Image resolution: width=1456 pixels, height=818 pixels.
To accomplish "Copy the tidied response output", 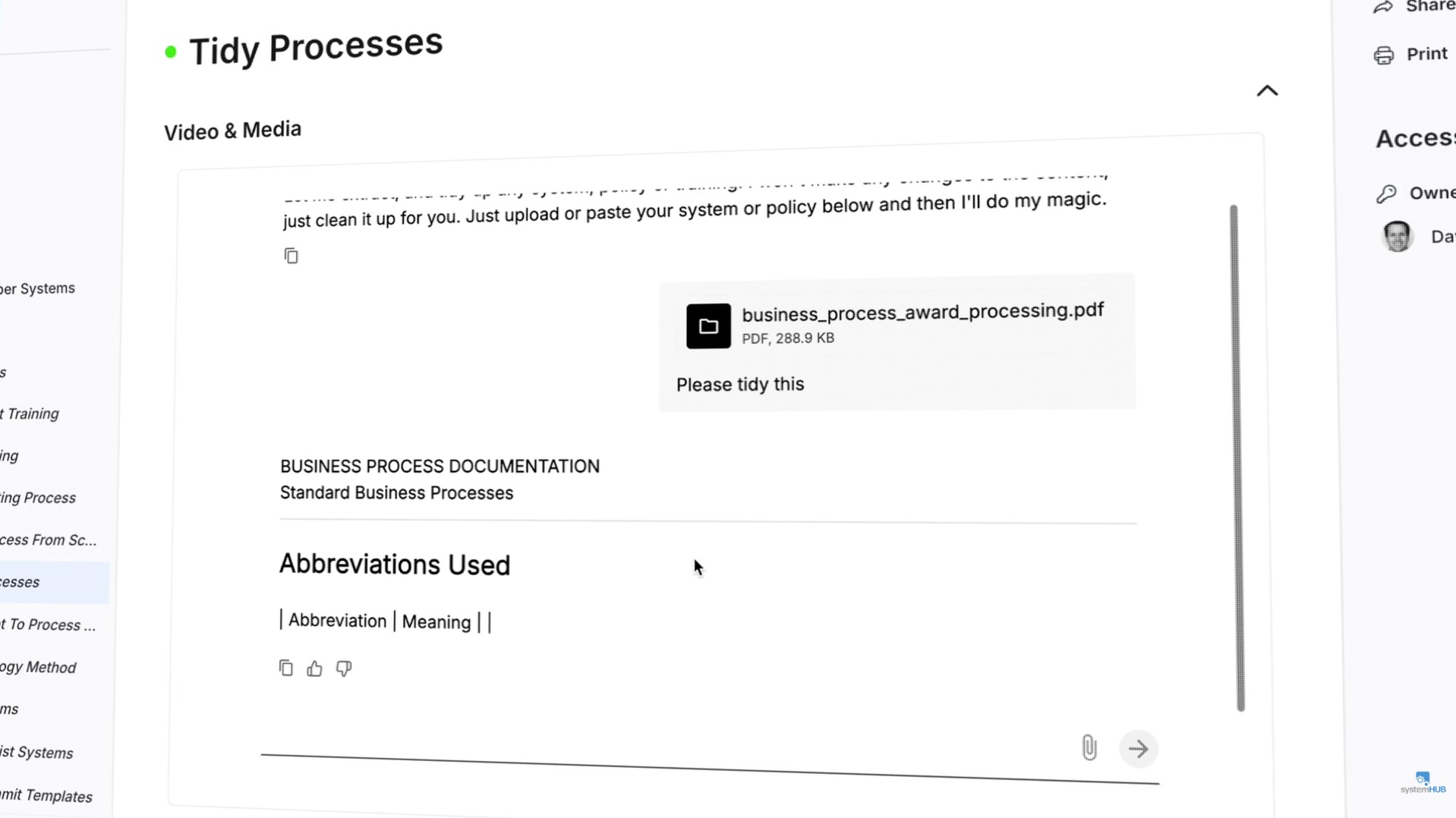I will (286, 668).
